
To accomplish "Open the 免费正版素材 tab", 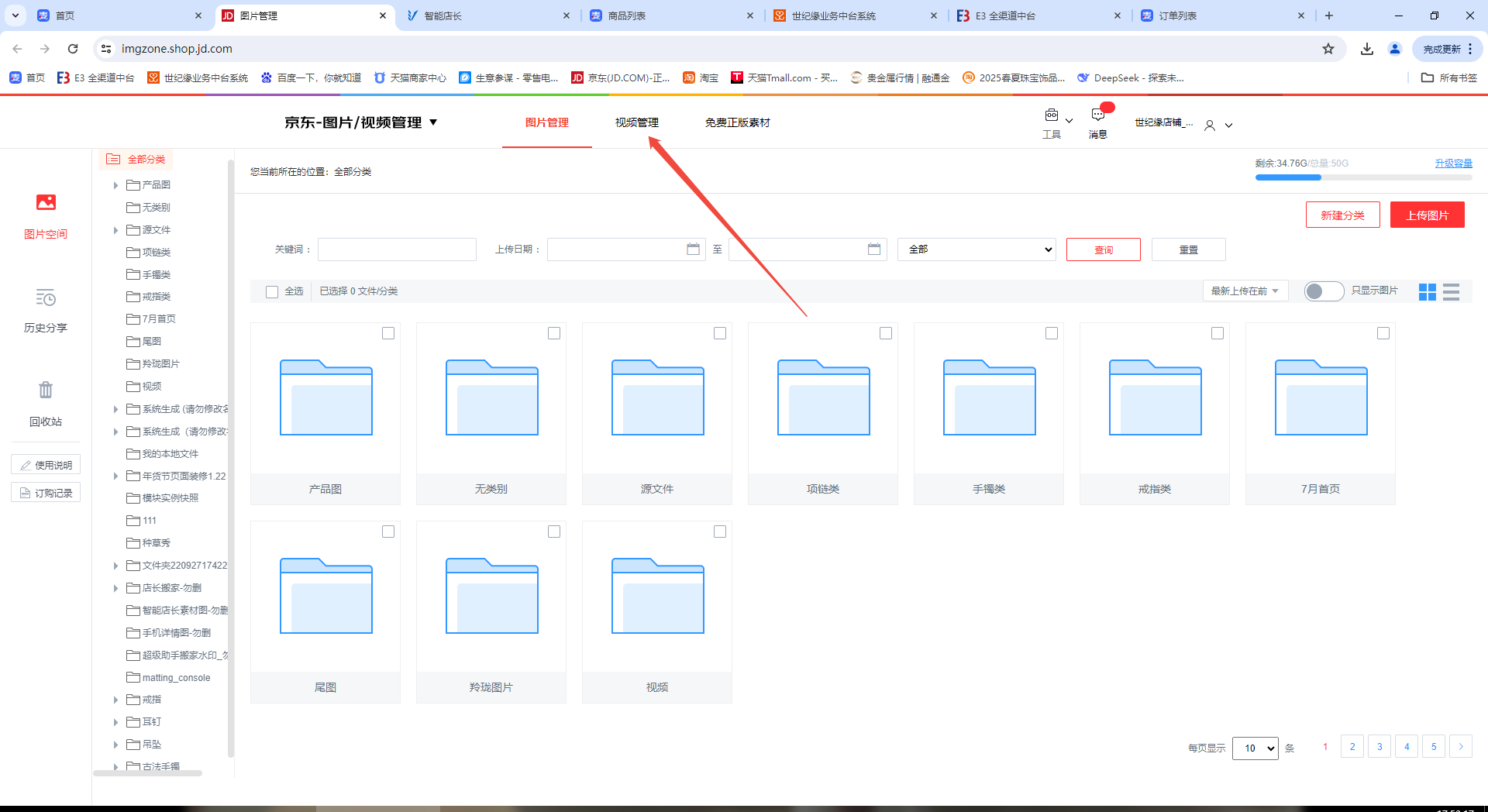I will point(737,122).
